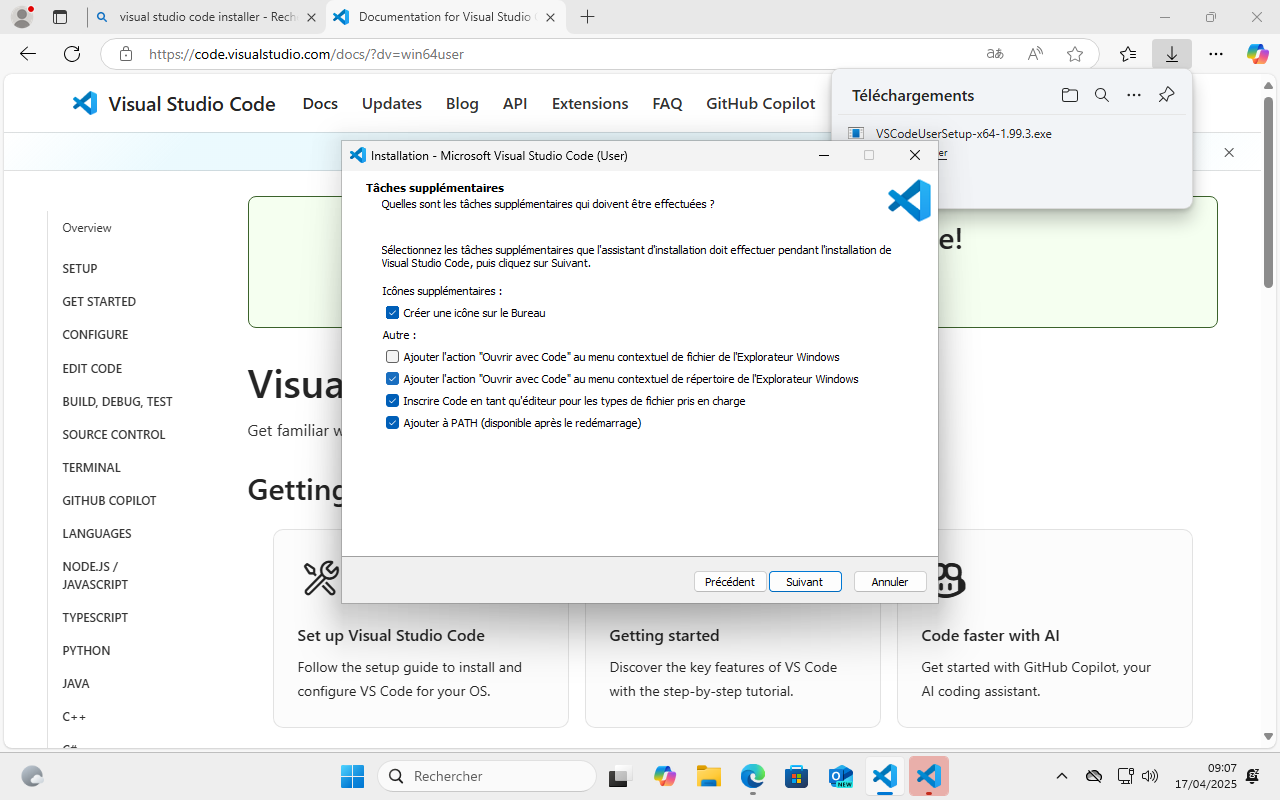This screenshot has width=1280, height=800.
Task: Open the Copilot sidebar icon
Action: point(1258,54)
